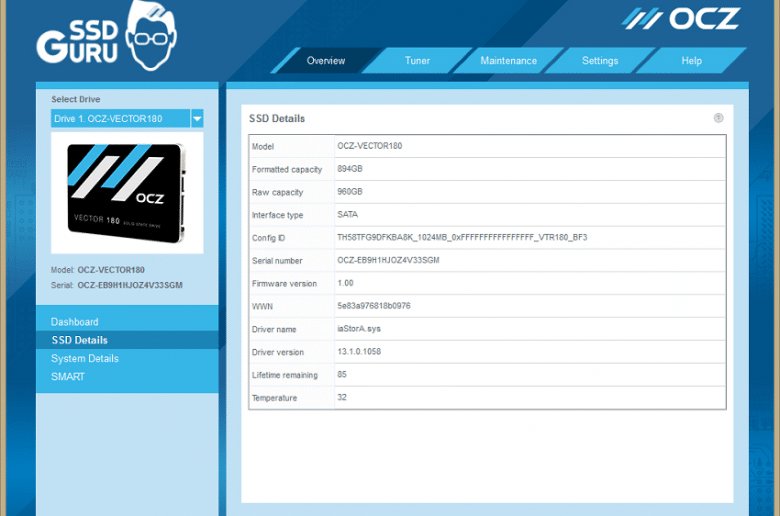Image resolution: width=780 pixels, height=516 pixels.
Task: Click the Vector 180 drive image
Action: (127, 193)
